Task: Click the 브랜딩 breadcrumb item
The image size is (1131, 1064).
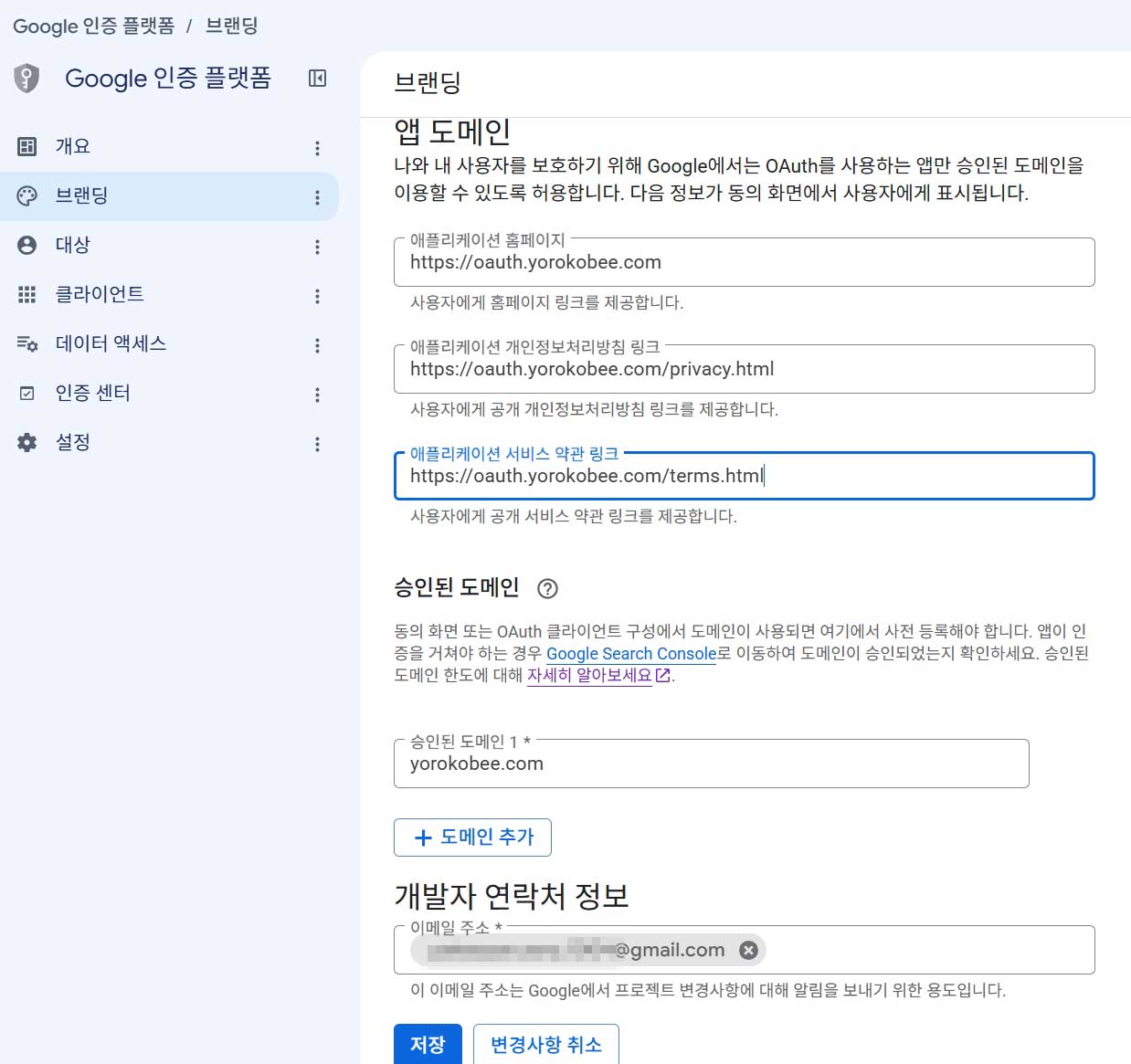Action: tap(232, 26)
